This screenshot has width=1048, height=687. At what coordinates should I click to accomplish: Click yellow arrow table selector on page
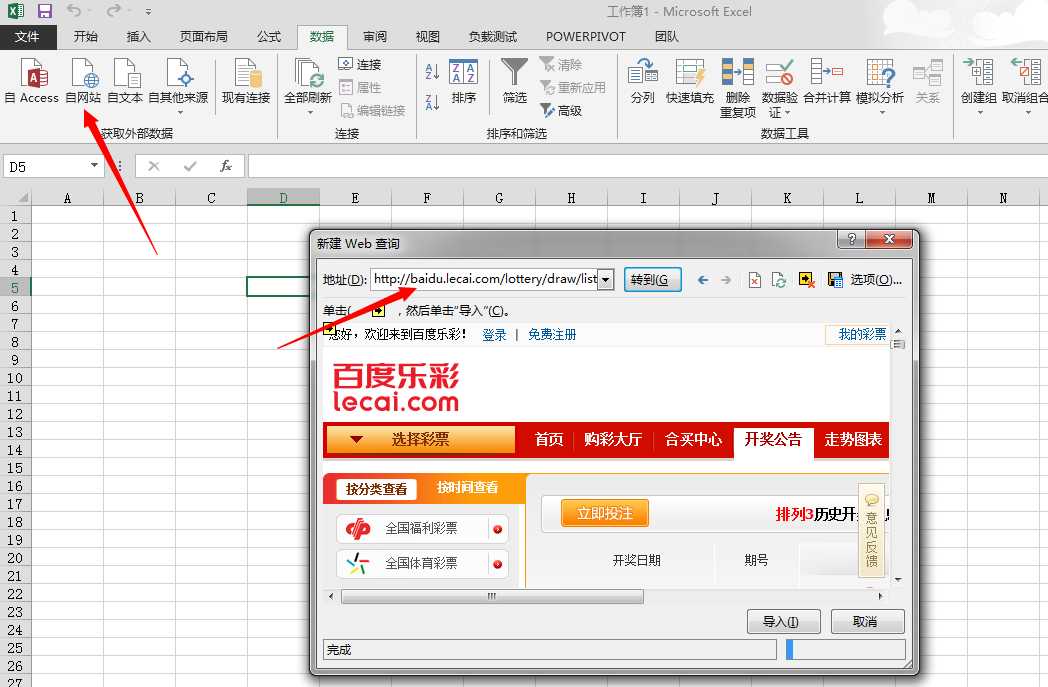tap(329, 327)
